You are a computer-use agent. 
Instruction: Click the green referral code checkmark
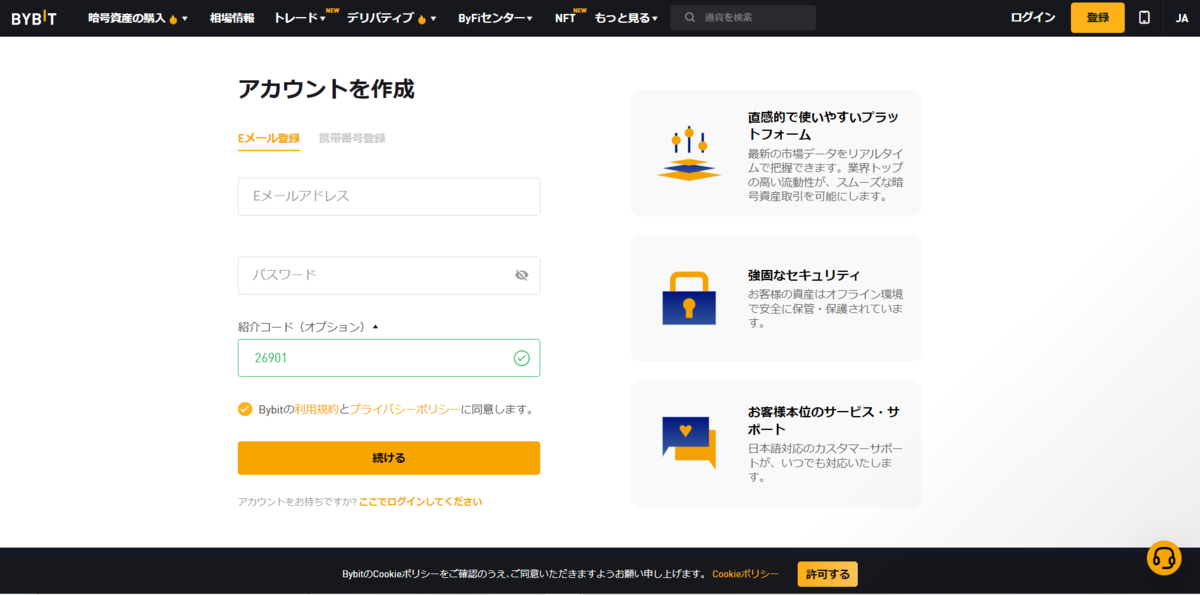[x=521, y=358]
